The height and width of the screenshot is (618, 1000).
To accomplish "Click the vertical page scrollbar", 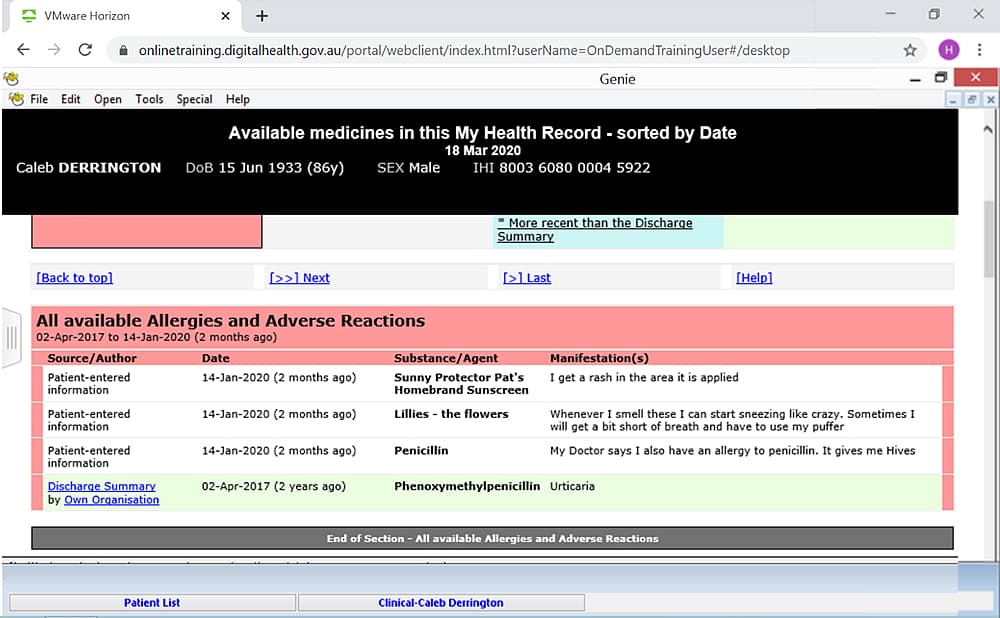I will [x=990, y=240].
